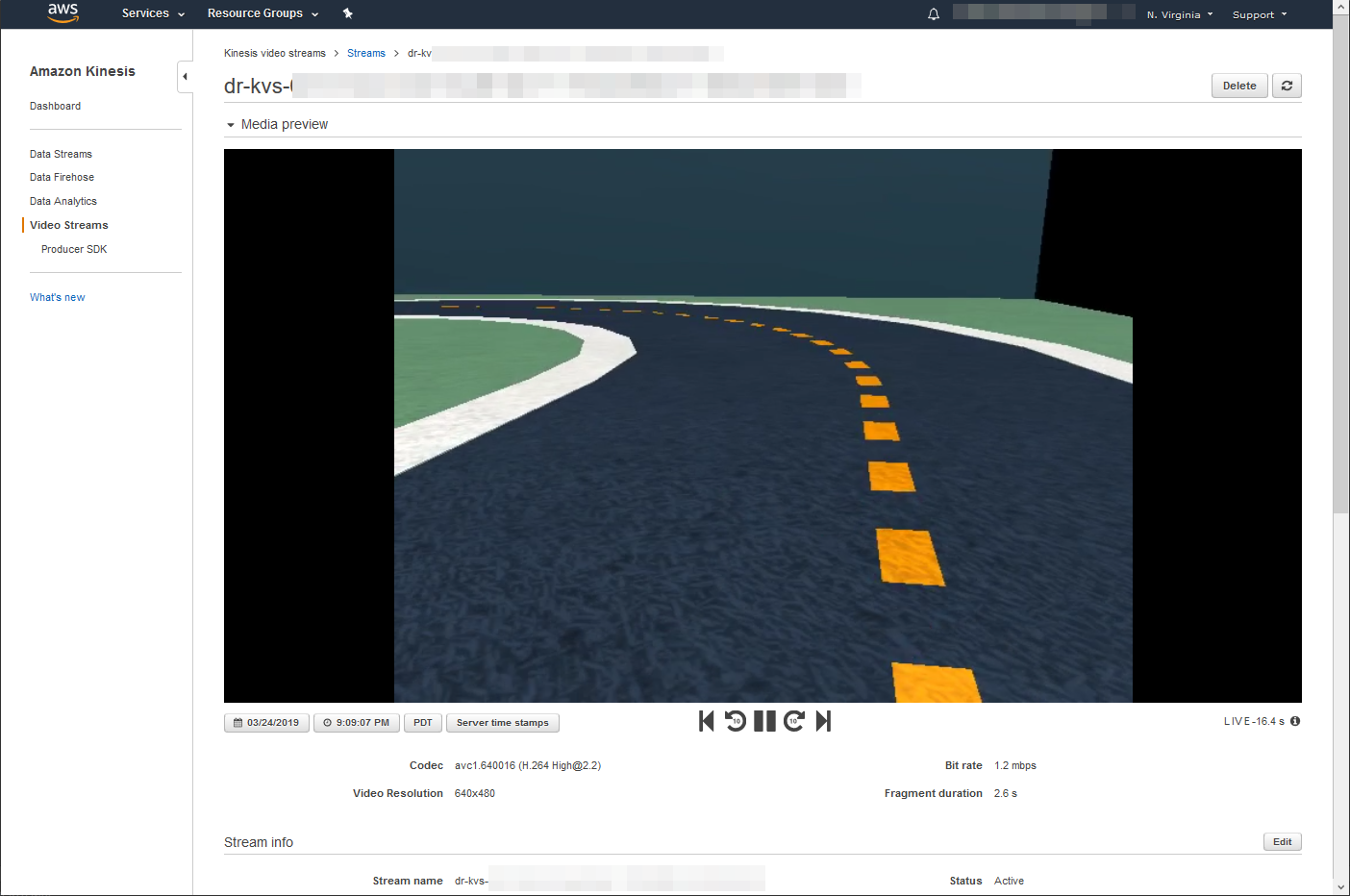Toggle the PDT timezone button
Screen dimensions: 1350x896
tap(423, 723)
